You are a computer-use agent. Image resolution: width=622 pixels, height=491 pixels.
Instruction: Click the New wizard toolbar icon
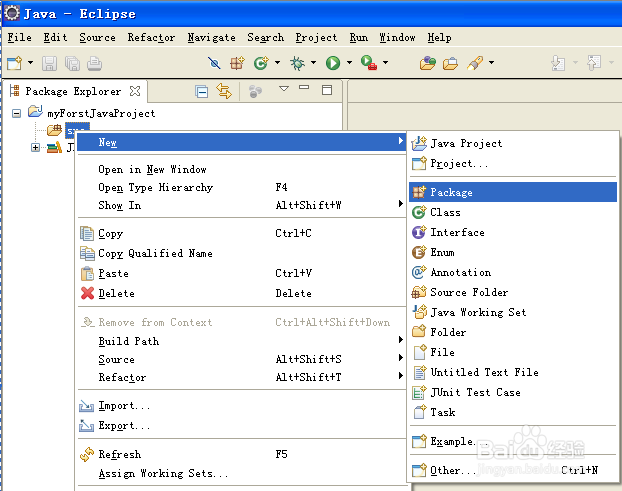15,63
